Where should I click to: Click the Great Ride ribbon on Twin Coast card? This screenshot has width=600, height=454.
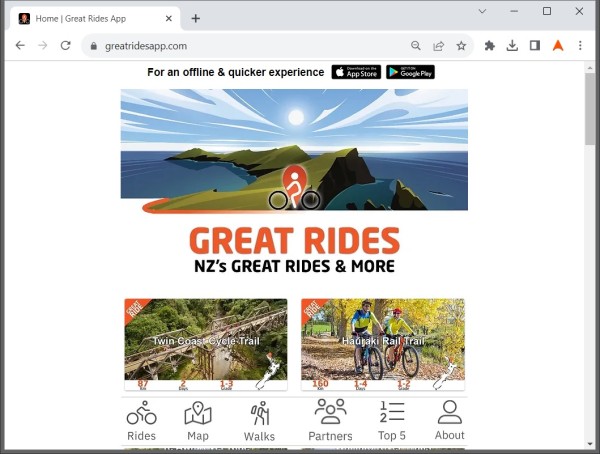pos(135,309)
